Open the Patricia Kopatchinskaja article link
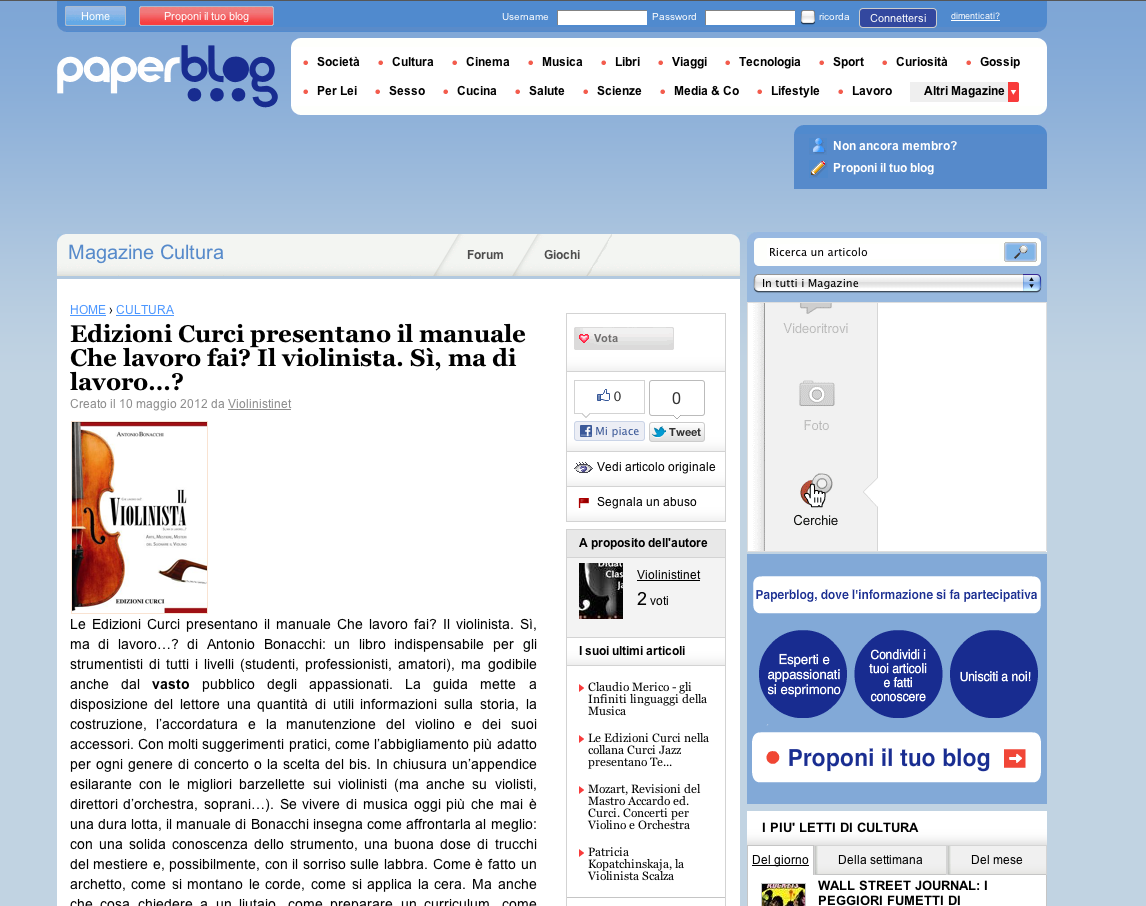Screen dimensions: 1146x906 (x=636, y=864)
